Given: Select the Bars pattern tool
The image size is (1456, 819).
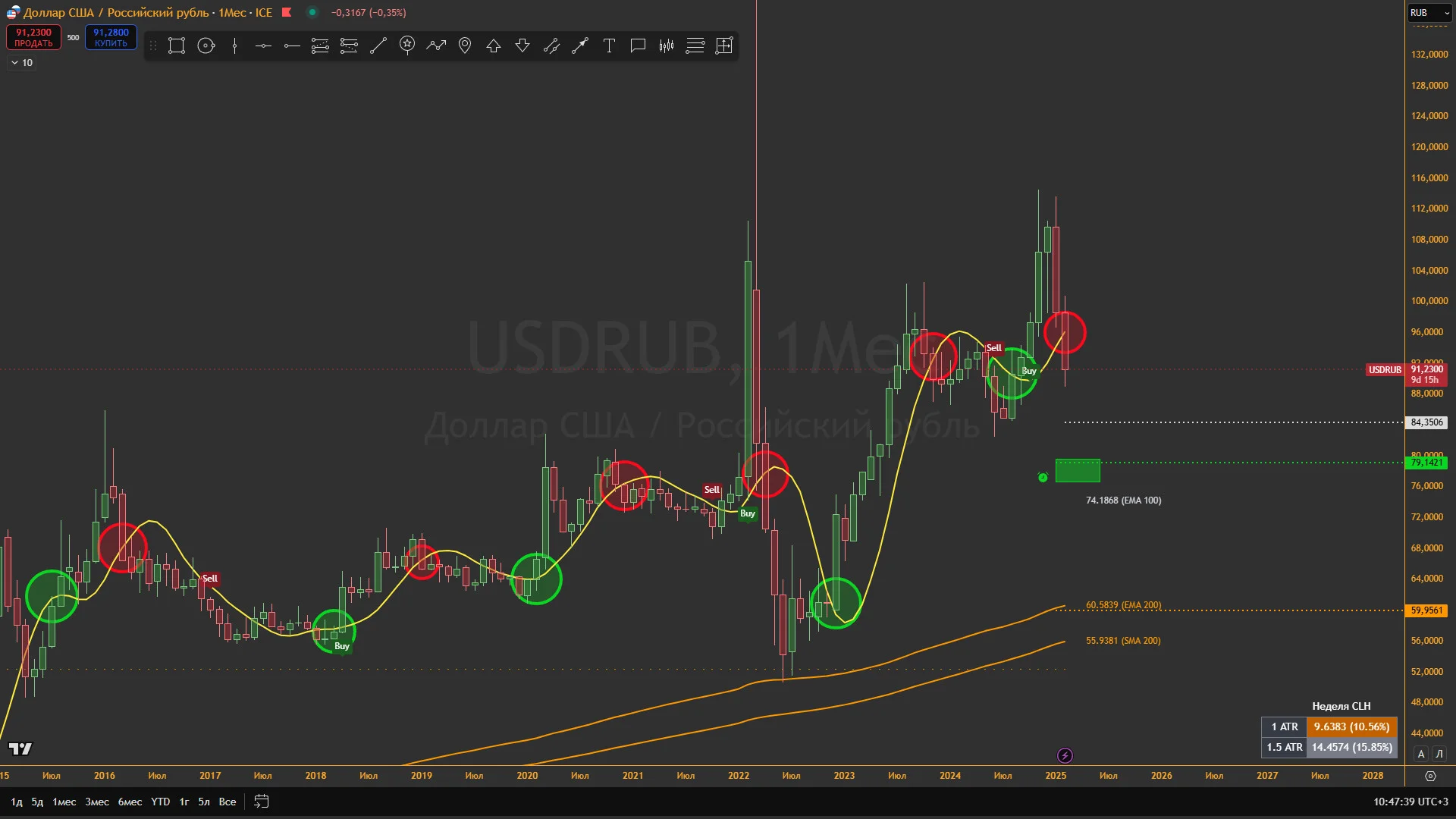Looking at the screenshot, I should pyautogui.click(x=667, y=45).
